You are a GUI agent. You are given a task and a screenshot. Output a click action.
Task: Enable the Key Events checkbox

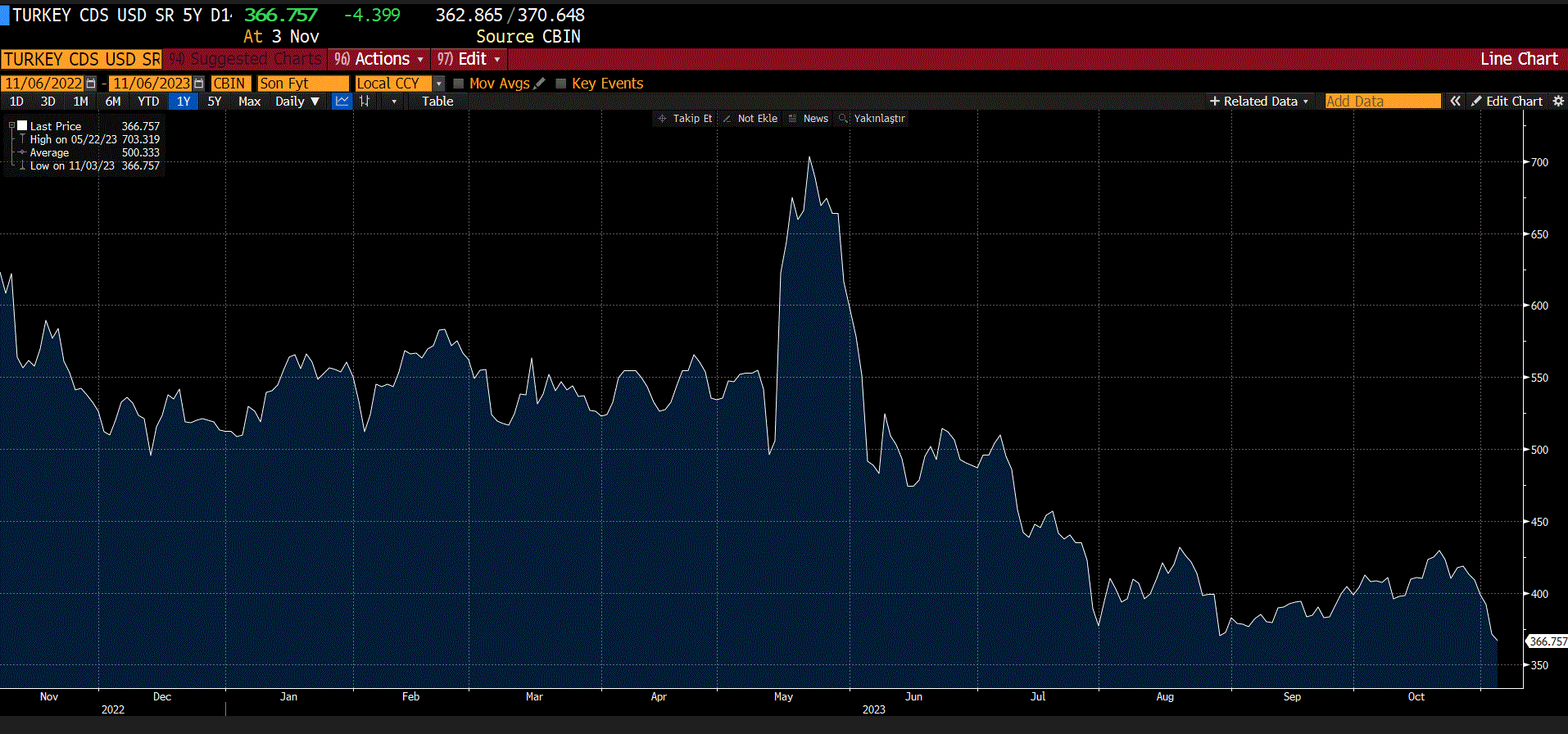(561, 84)
